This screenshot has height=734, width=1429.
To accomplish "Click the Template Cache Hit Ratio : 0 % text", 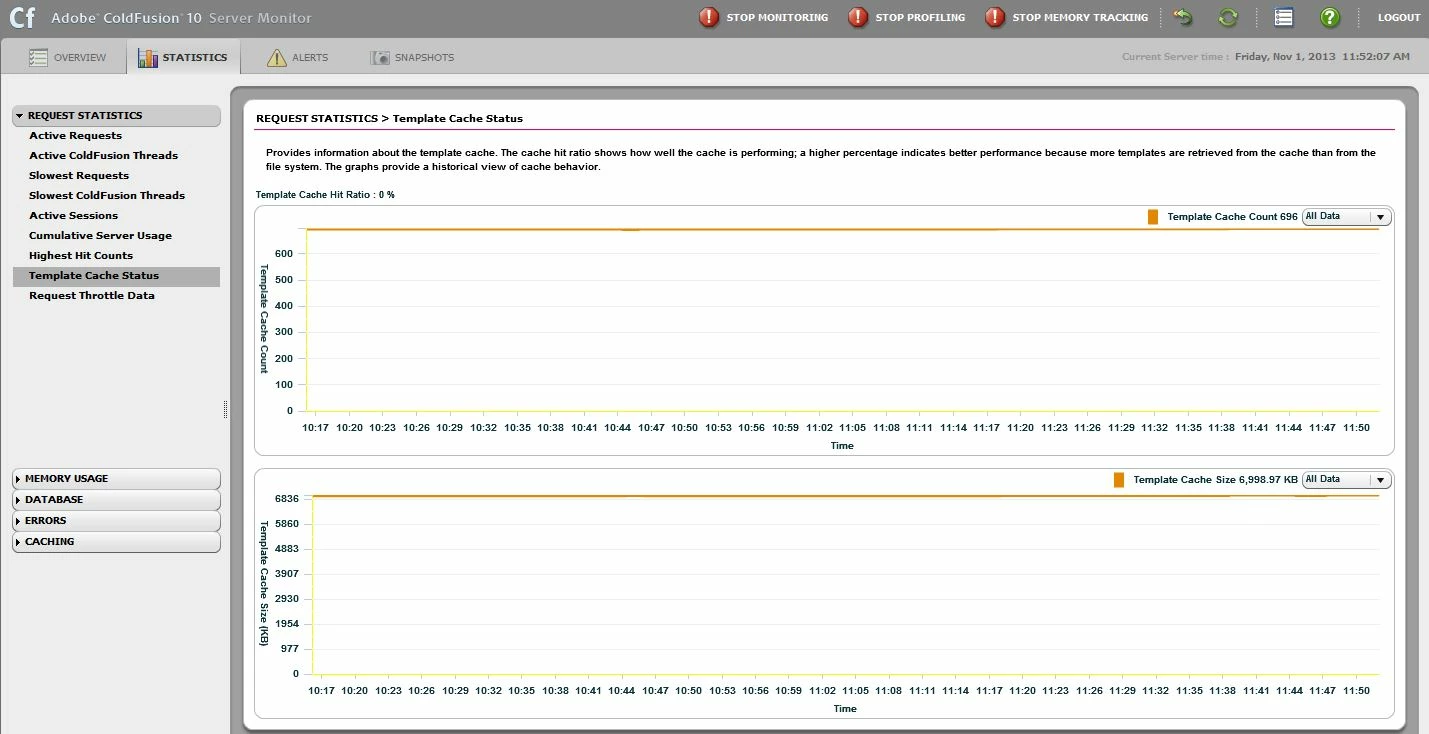I will point(325,195).
